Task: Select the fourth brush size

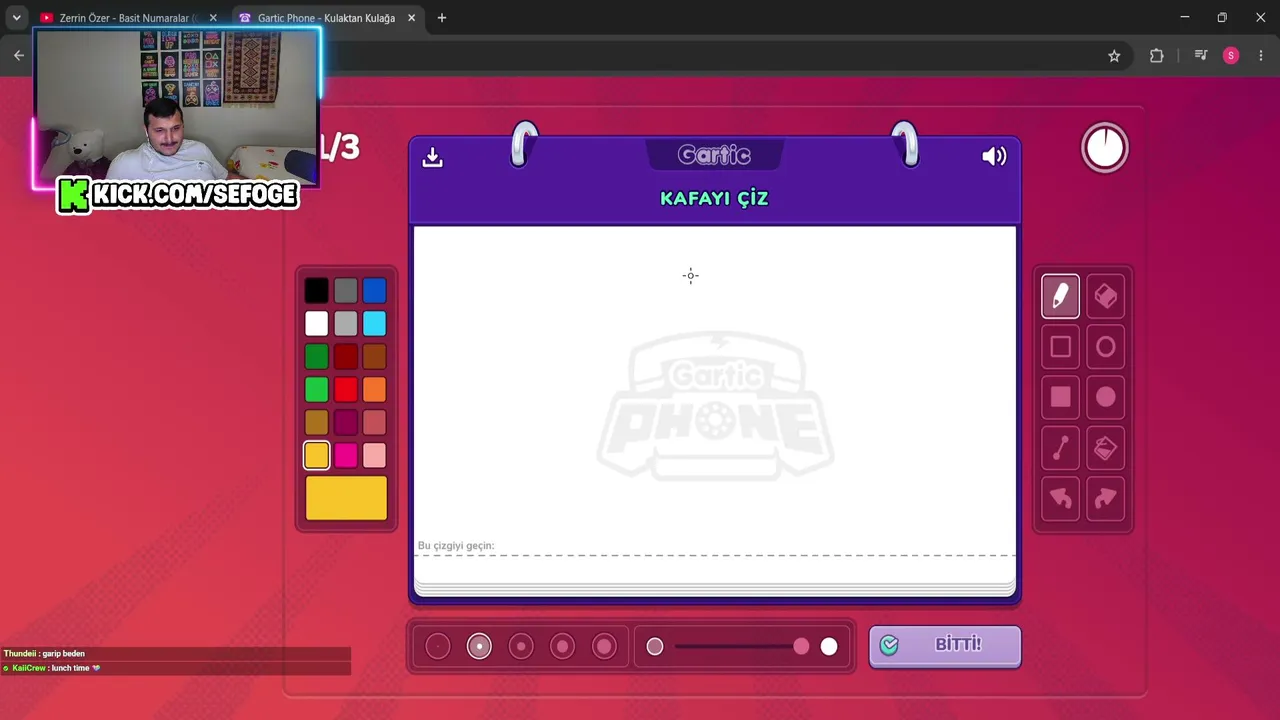Action: tap(562, 647)
